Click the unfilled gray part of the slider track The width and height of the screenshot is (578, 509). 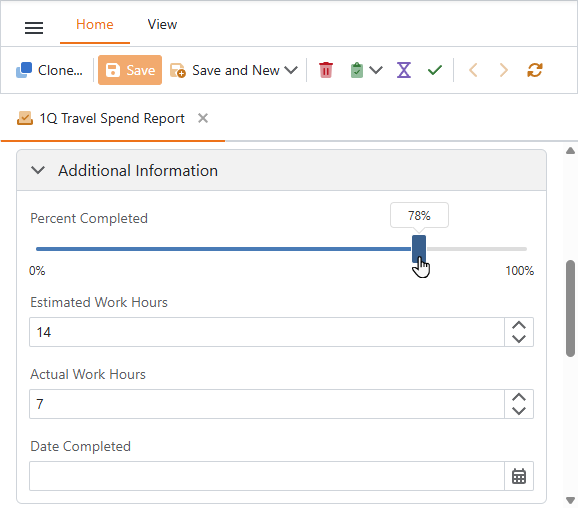pos(476,249)
